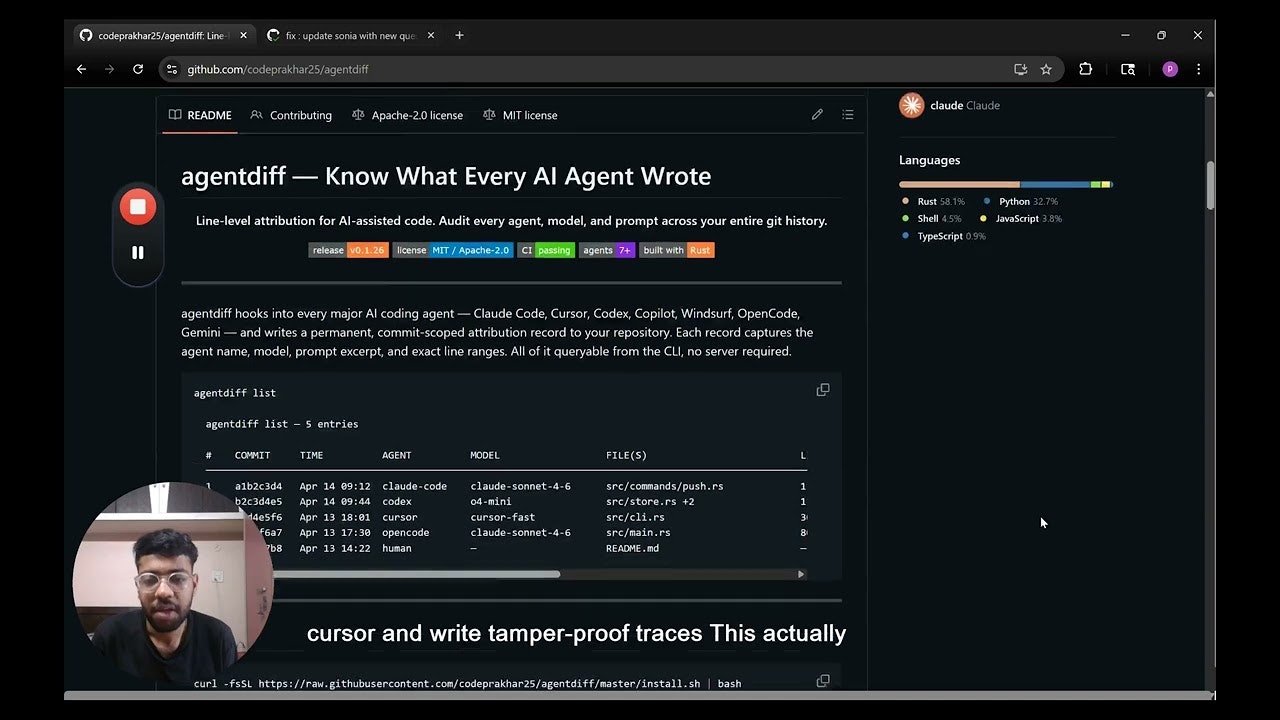Open the browser extensions puzzle icon
This screenshot has height=720, width=1280.
(1085, 69)
